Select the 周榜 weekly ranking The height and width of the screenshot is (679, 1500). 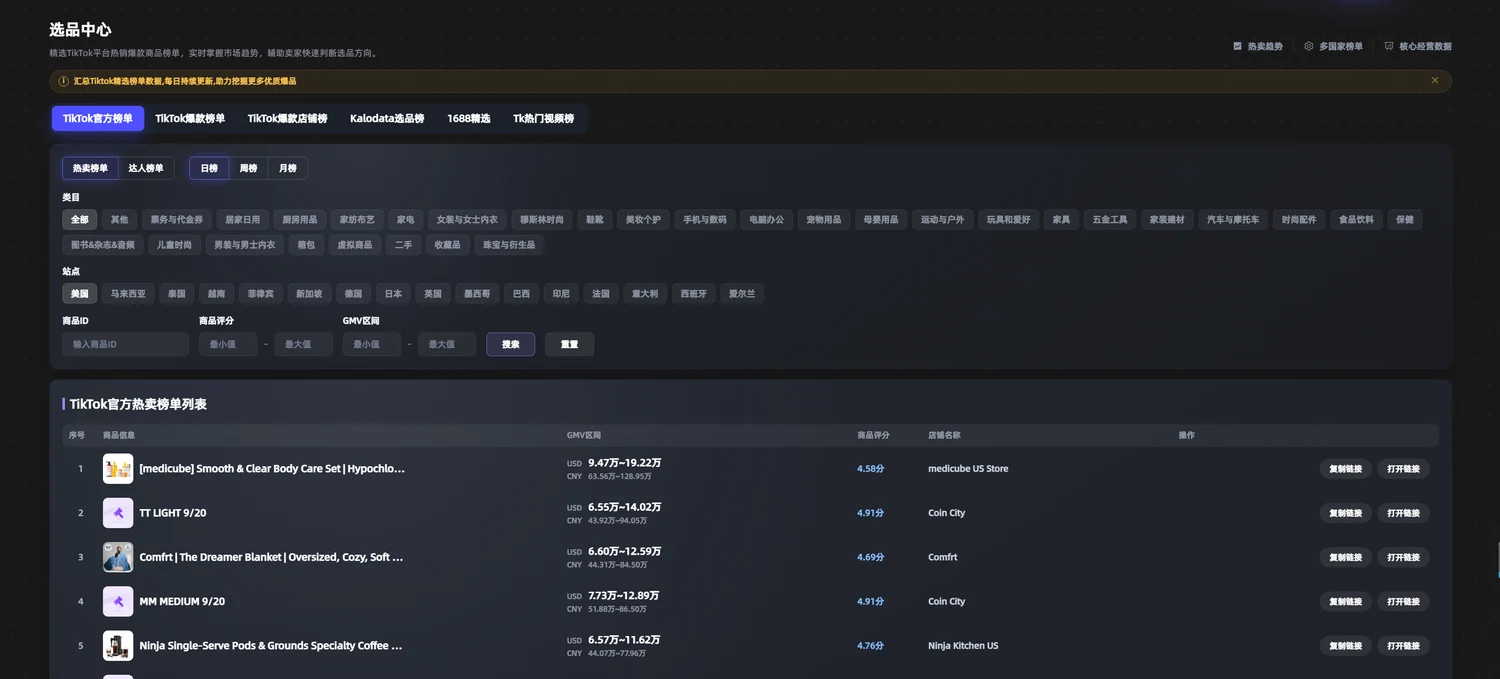(248, 168)
